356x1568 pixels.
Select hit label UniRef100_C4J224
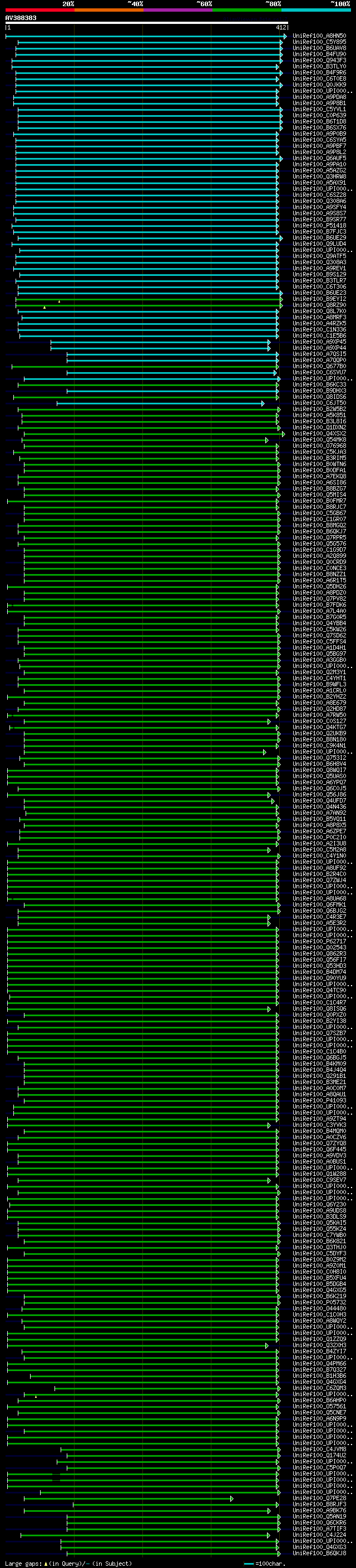click(319, 1535)
